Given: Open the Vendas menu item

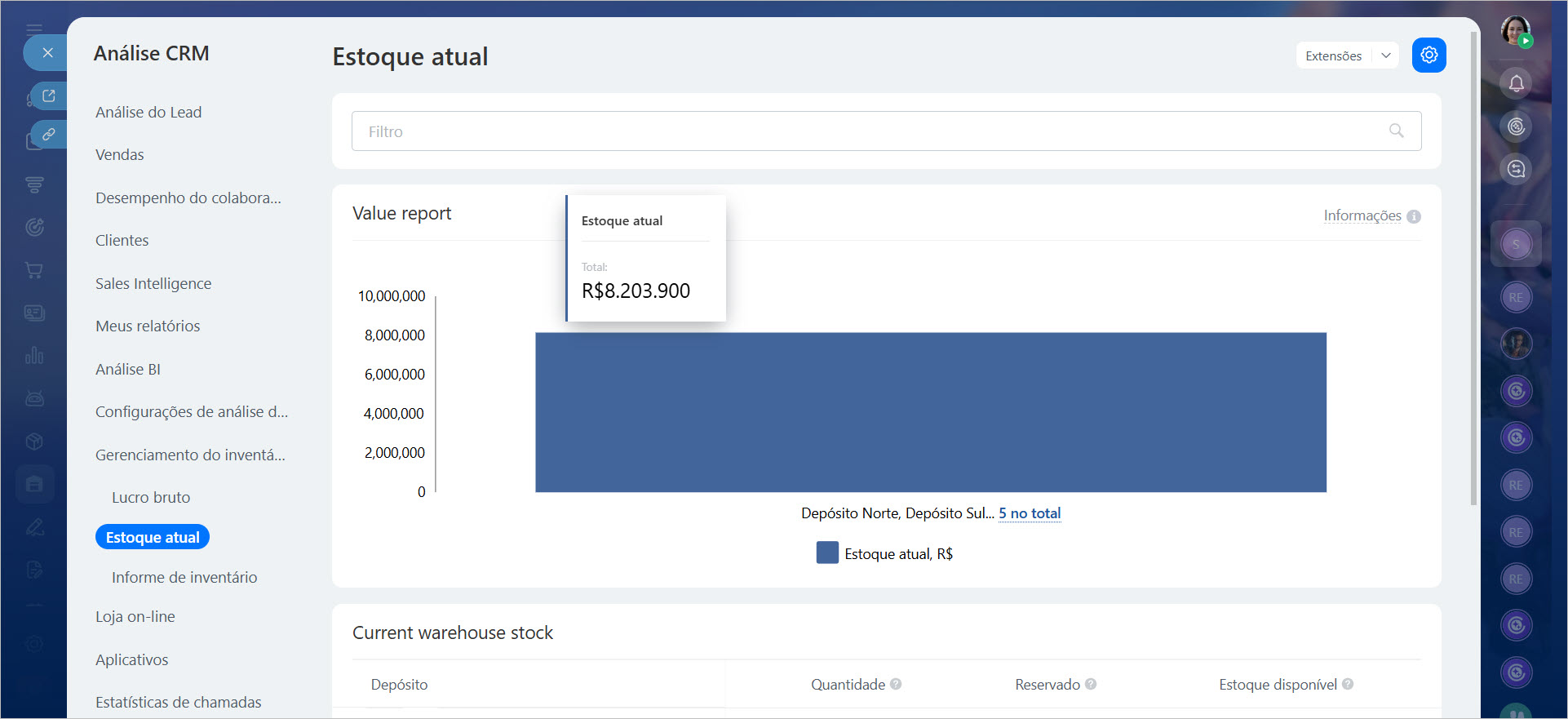Looking at the screenshot, I should coord(120,155).
